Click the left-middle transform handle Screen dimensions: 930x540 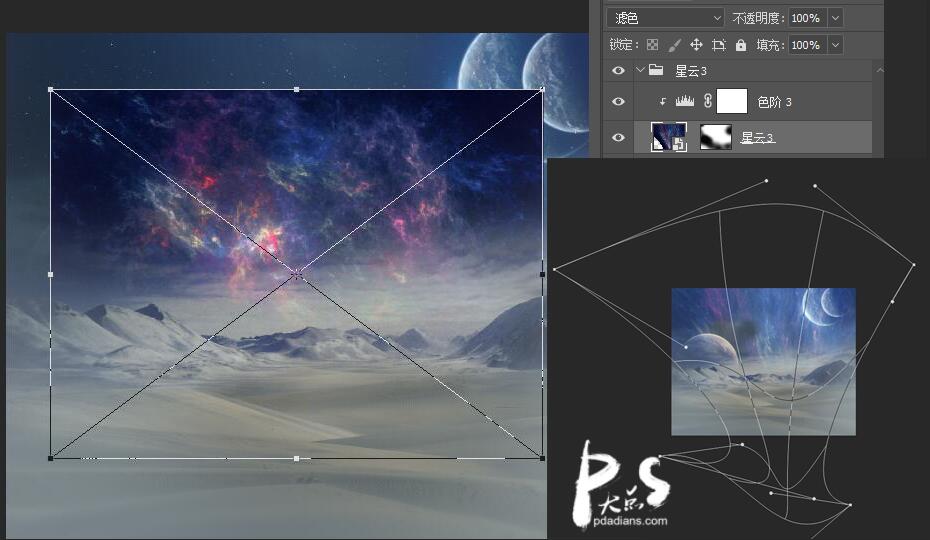50,274
